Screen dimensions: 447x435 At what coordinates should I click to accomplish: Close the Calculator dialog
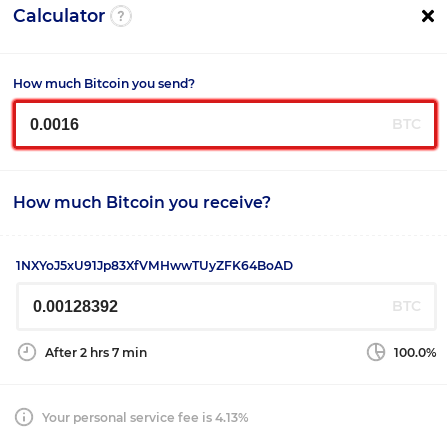pos(428,16)
